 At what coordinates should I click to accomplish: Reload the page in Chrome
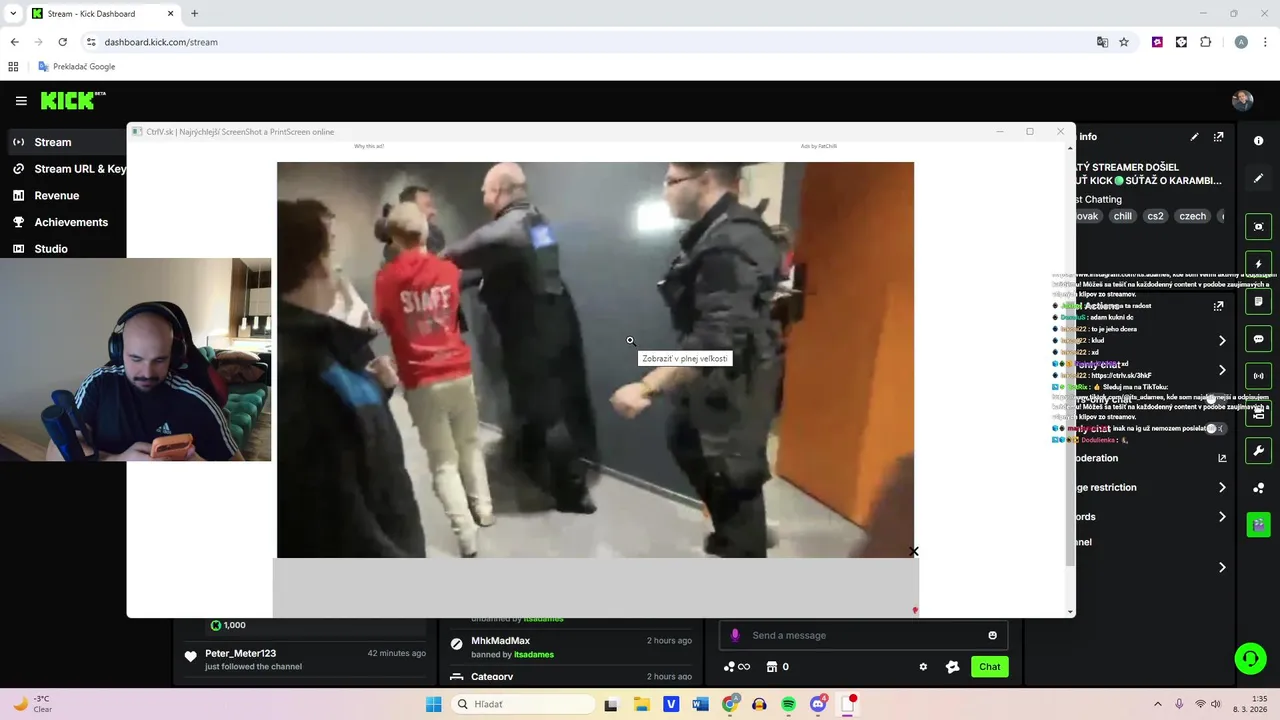pyautogui.click(x=62, y=42)
